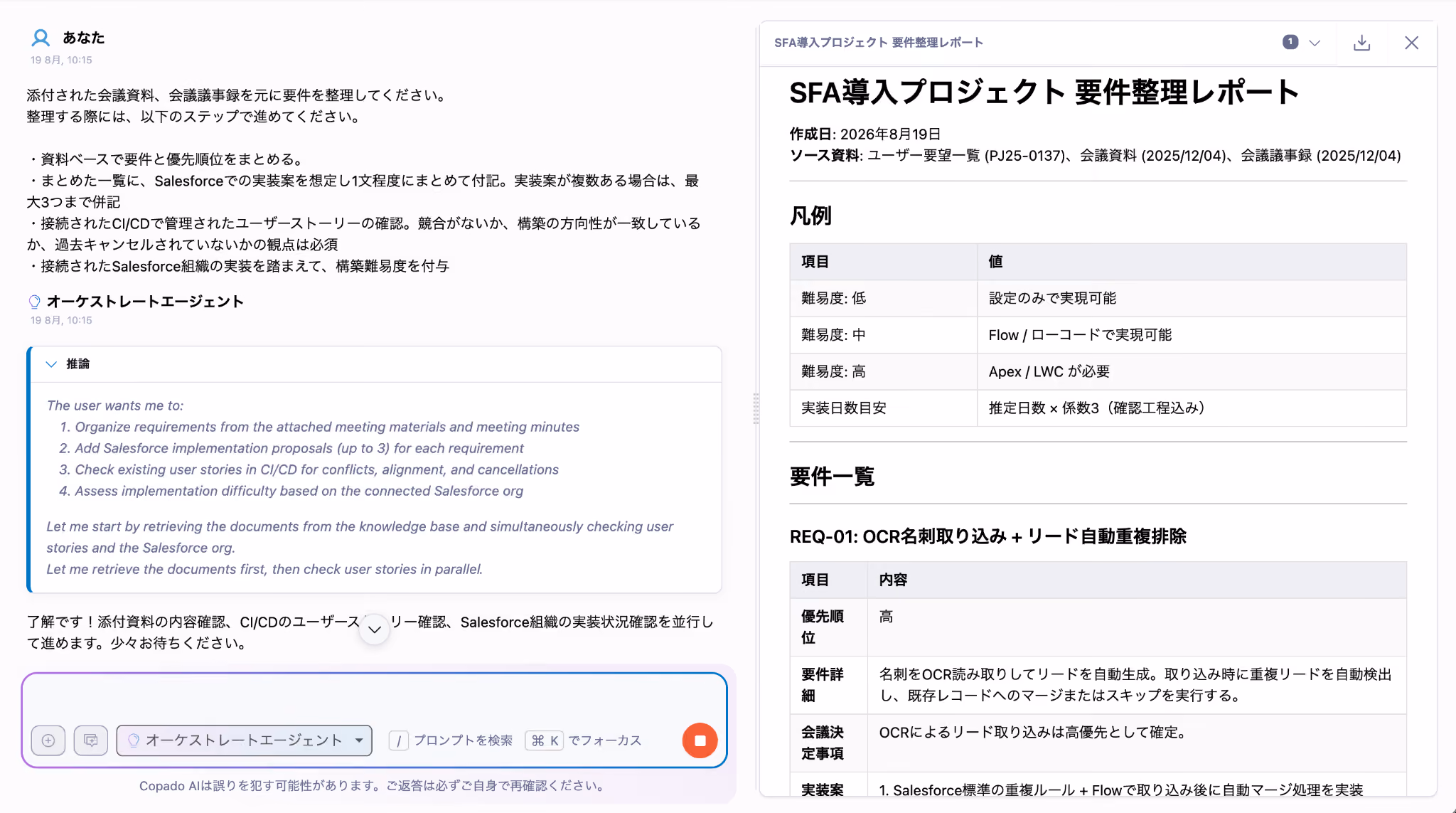The width and height of the screenshot is (1456, 813).
Task: Click the 設定のみで実現可能 cell
Action: click(x=1192, y=299)
